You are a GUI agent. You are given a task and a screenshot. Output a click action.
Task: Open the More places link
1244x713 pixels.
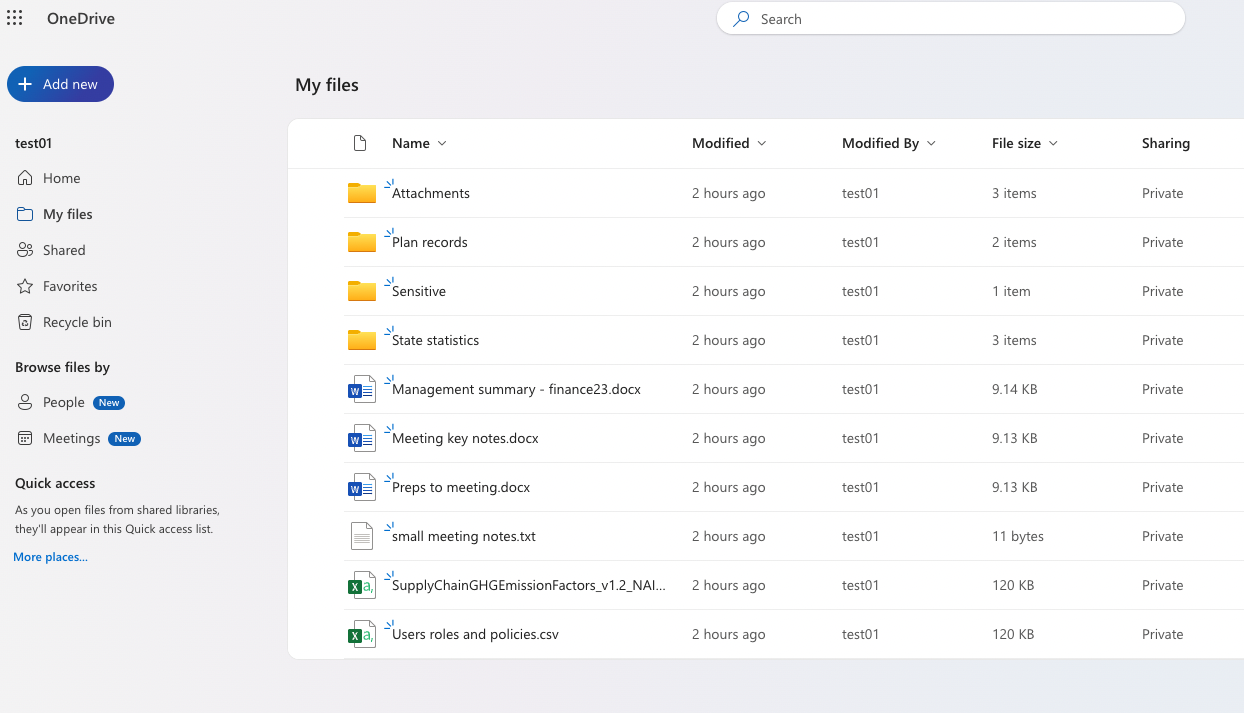[50, 556]
